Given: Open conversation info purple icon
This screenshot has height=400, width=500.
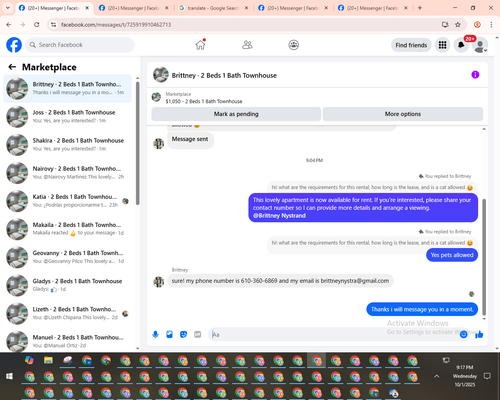Looking at the screenshot, I should [475, 75].
